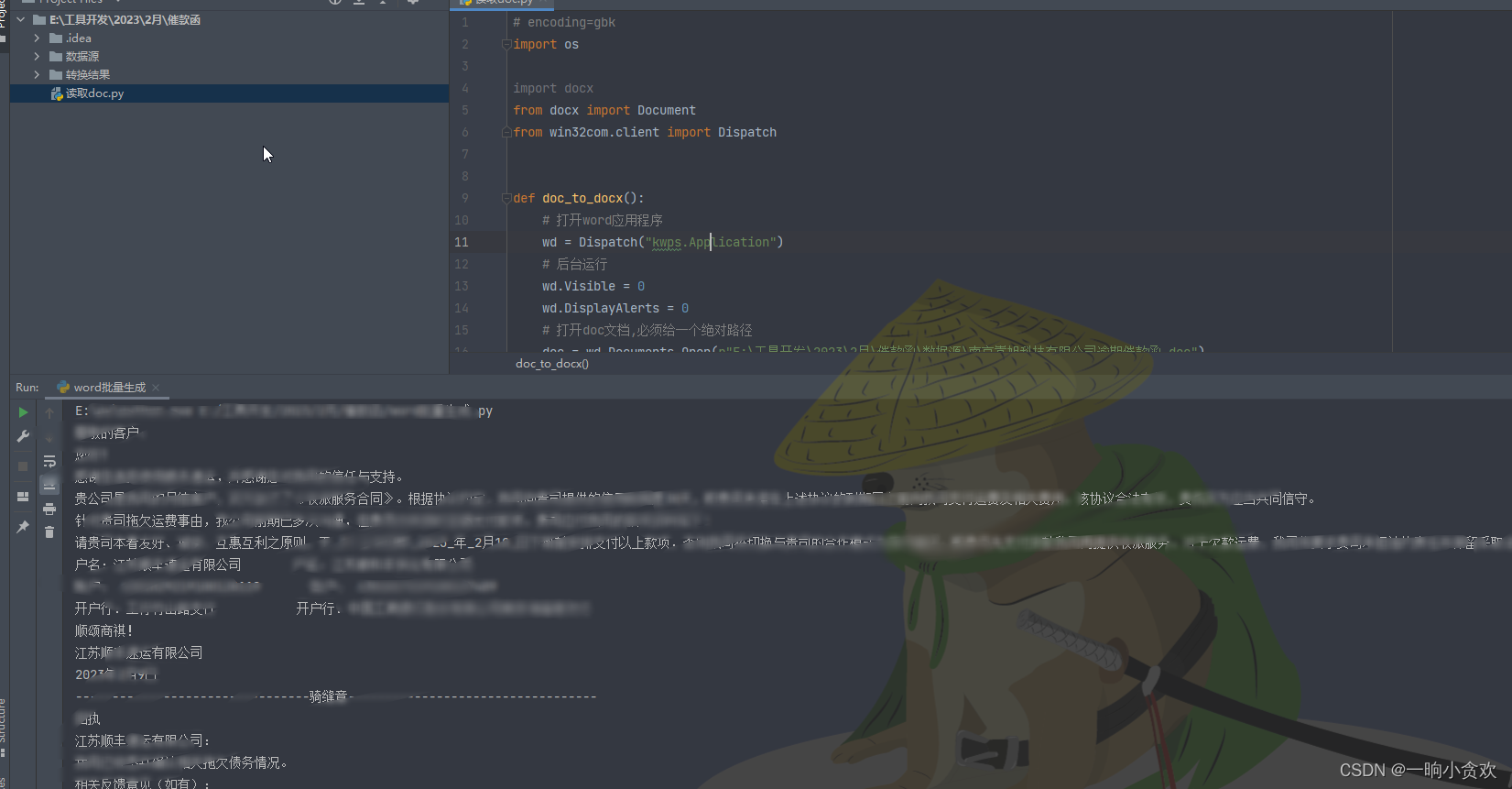The height and width of the screenshot is (789, 1512).
Task: Click the grayed 'import docx' line
Action: 553,88
